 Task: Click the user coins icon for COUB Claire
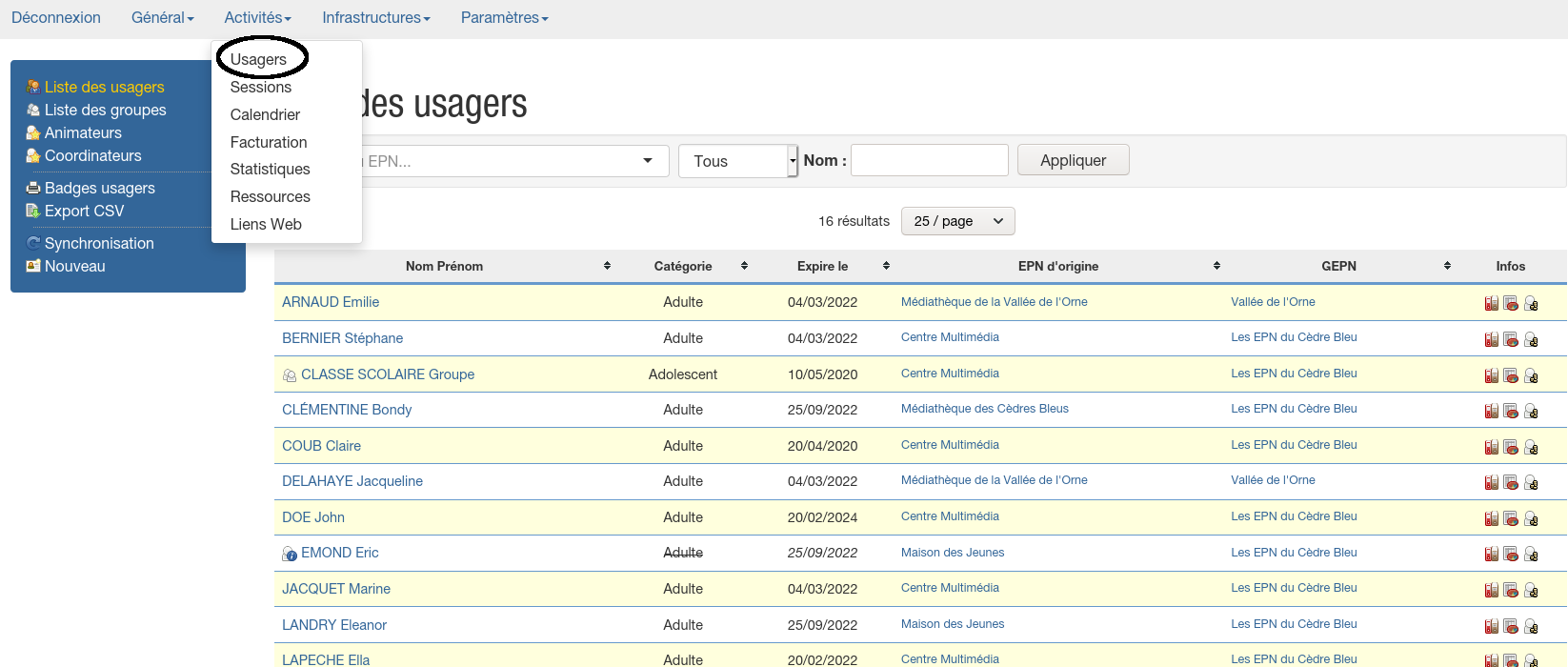coord(1531,447)
